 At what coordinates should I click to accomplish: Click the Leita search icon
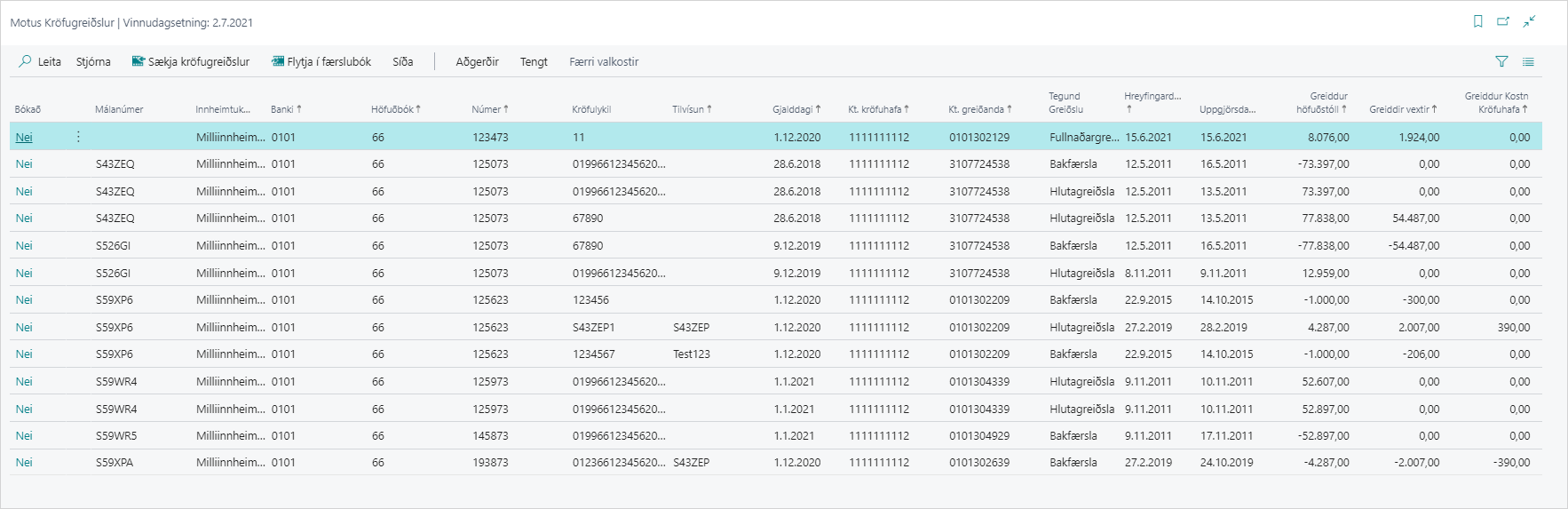26,62
